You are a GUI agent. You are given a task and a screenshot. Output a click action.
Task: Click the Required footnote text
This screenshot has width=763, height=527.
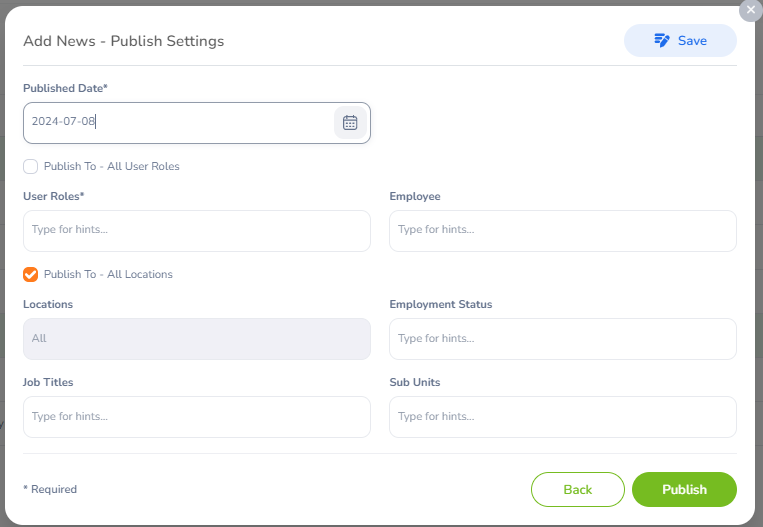pos(50,490)
